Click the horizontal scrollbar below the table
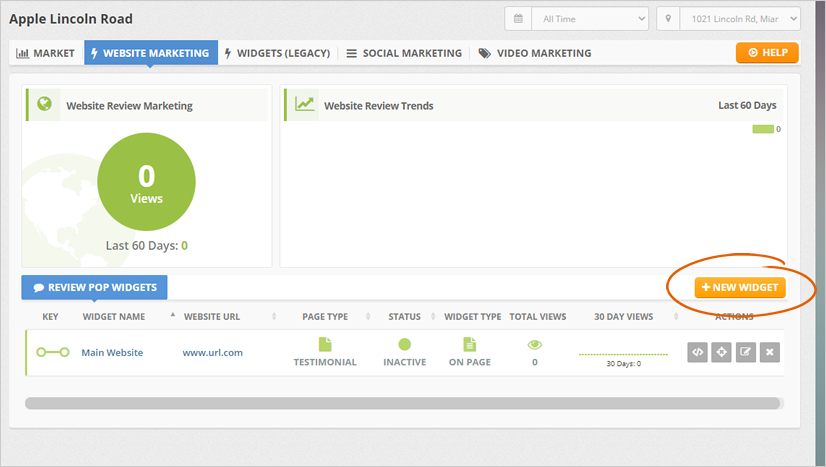 point(402,403)
